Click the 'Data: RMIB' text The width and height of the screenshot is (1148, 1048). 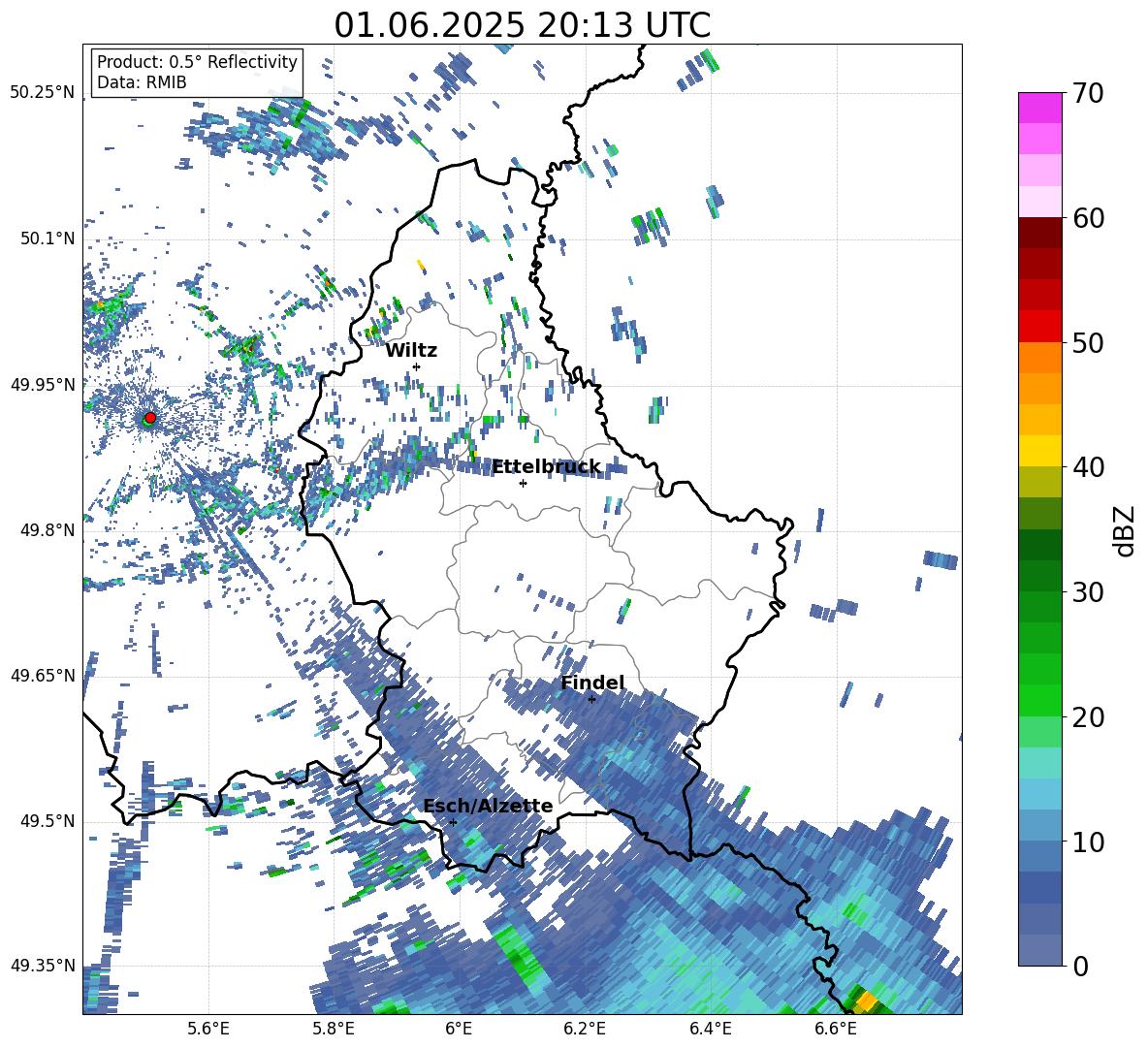(142, 82)
